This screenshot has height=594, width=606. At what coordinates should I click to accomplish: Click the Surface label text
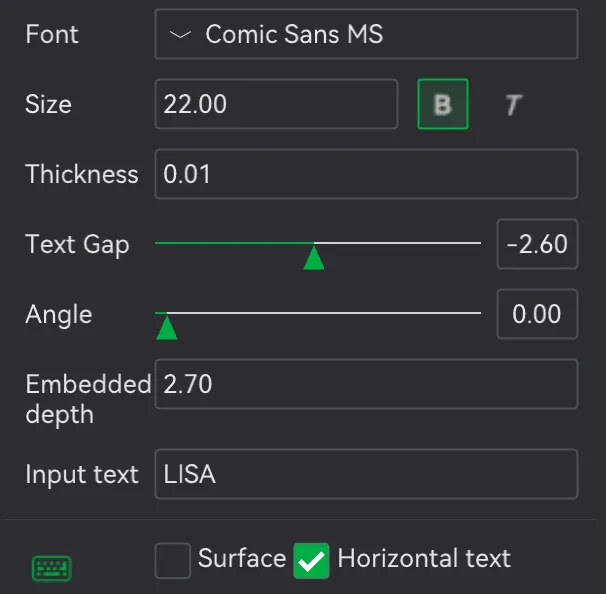click(242, 558)
